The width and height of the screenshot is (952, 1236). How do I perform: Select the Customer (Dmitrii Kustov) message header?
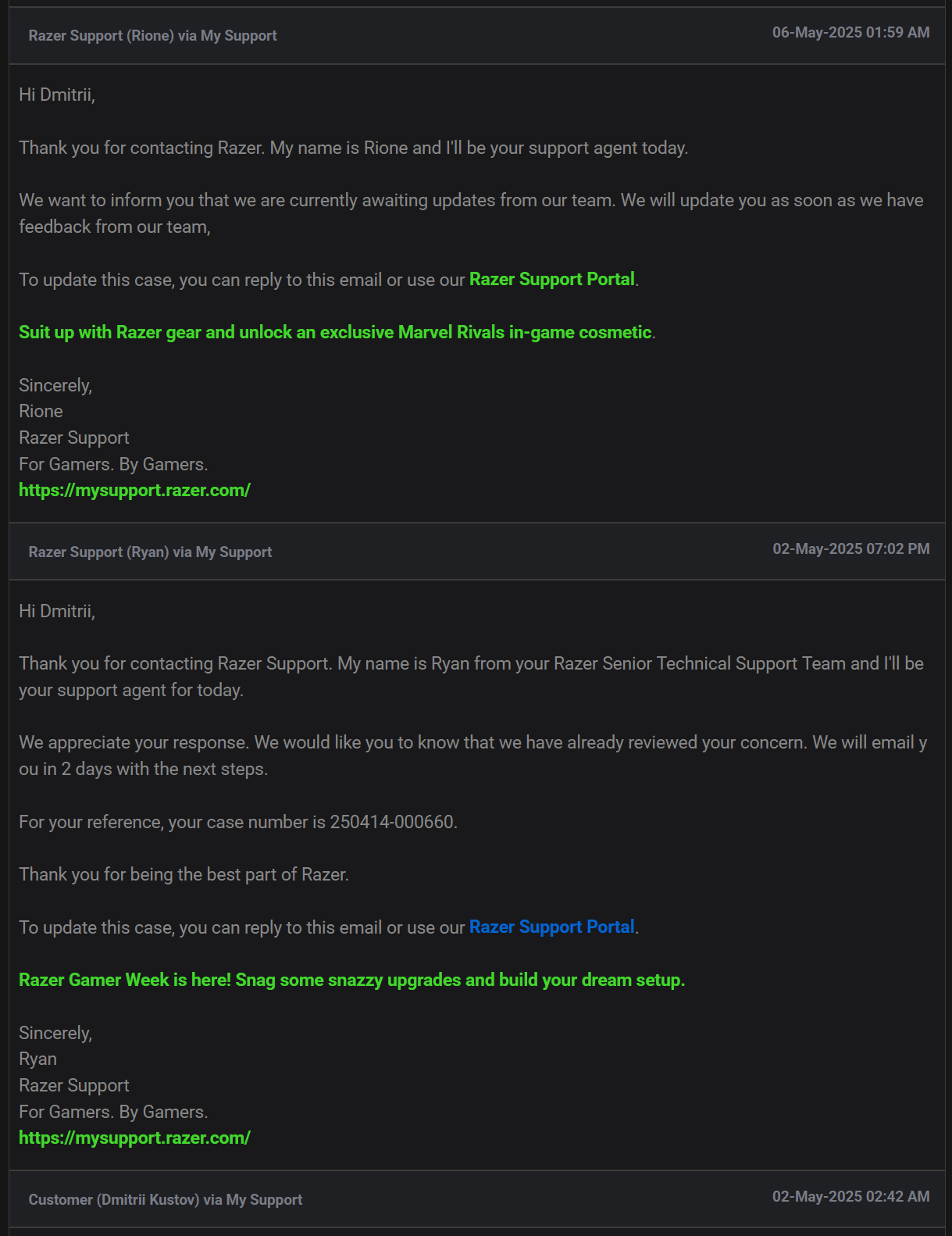pyautogui.click(x=477, y=1199)
